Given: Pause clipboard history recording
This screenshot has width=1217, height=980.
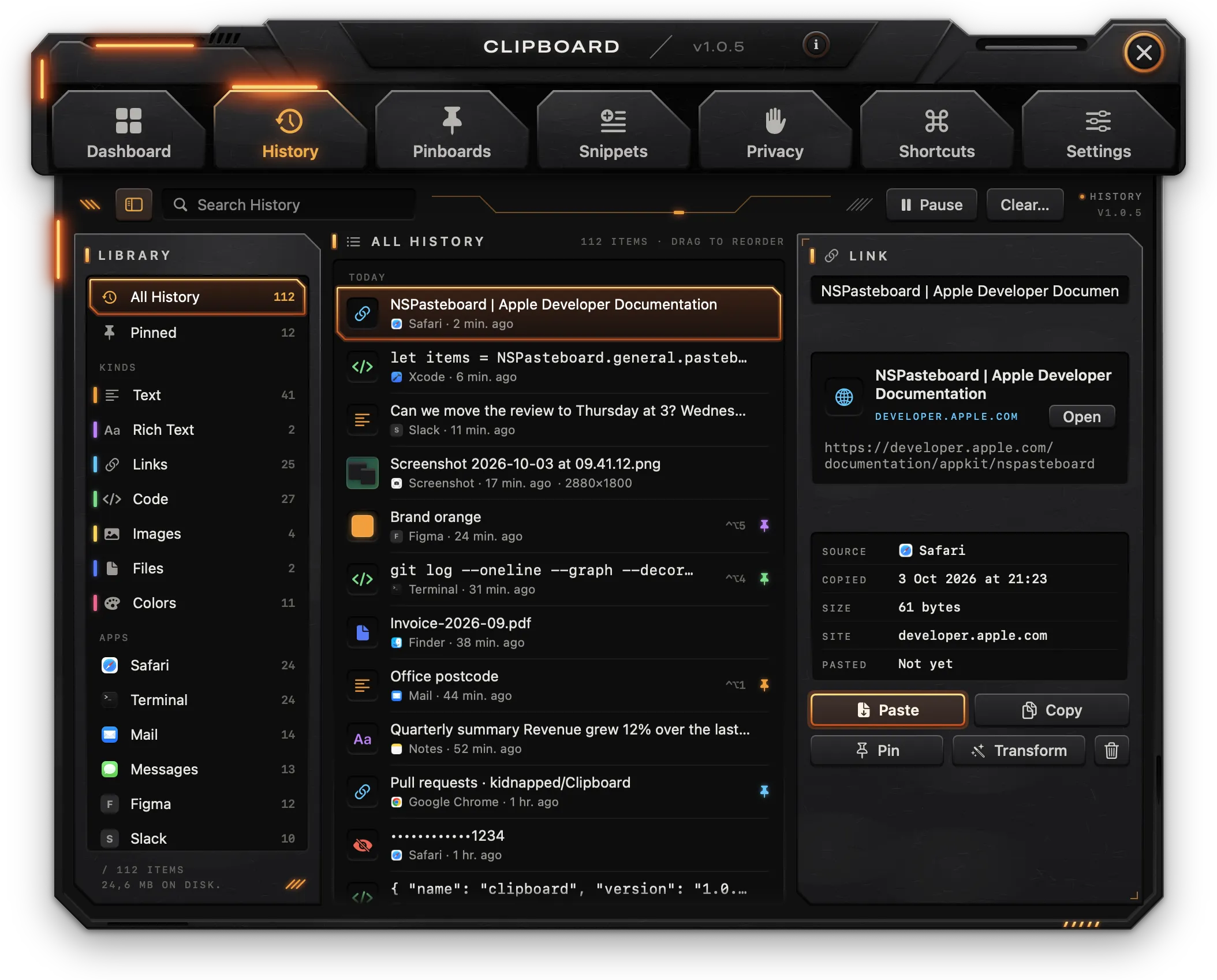Looking at the screenshot, I should (931, 205).
